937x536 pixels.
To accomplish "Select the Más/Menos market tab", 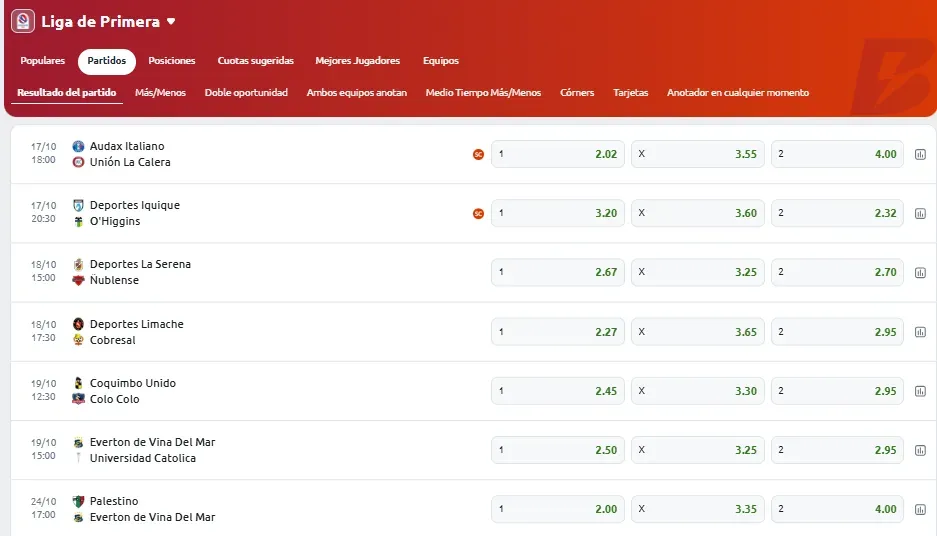I will (160, 93).
